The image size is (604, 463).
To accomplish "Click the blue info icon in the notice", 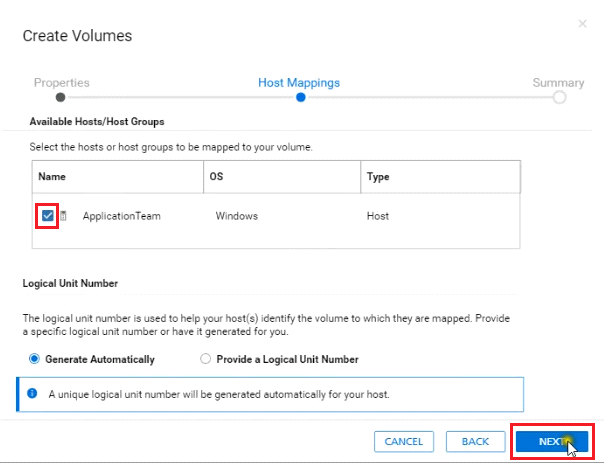I will [x=33, y=393].
